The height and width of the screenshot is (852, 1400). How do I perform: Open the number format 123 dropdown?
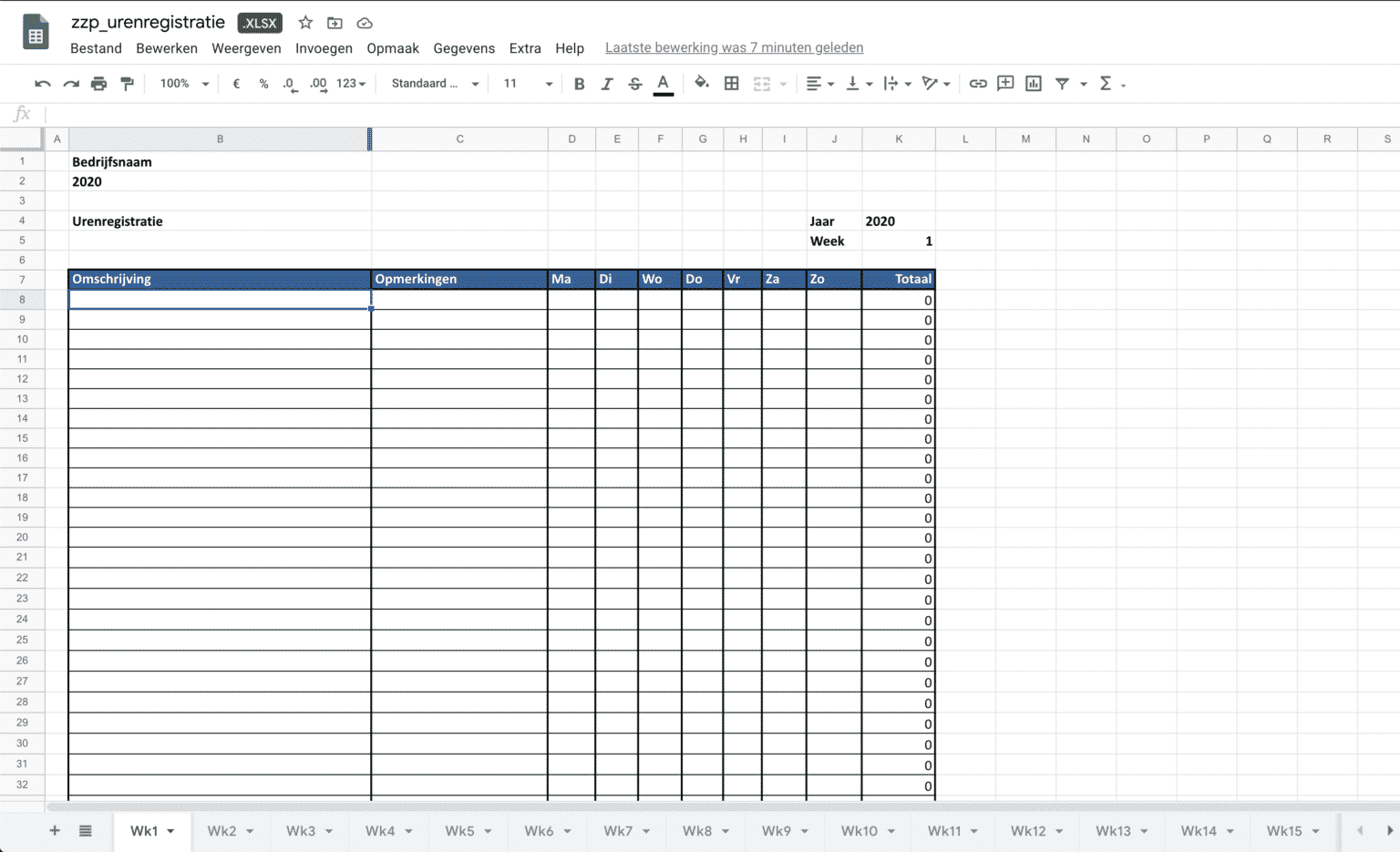(x=349, y=83)
